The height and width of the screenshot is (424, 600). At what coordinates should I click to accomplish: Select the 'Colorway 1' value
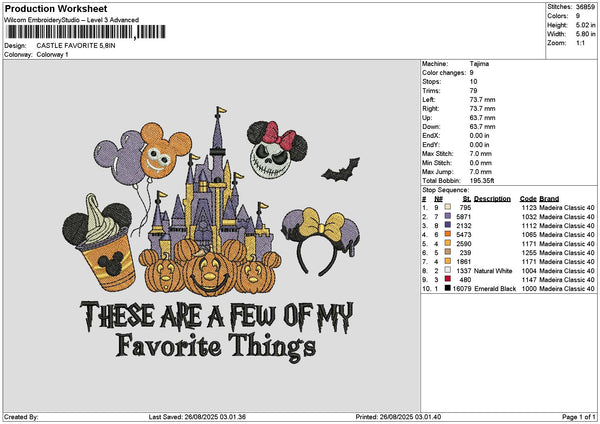tap(52, 55)
